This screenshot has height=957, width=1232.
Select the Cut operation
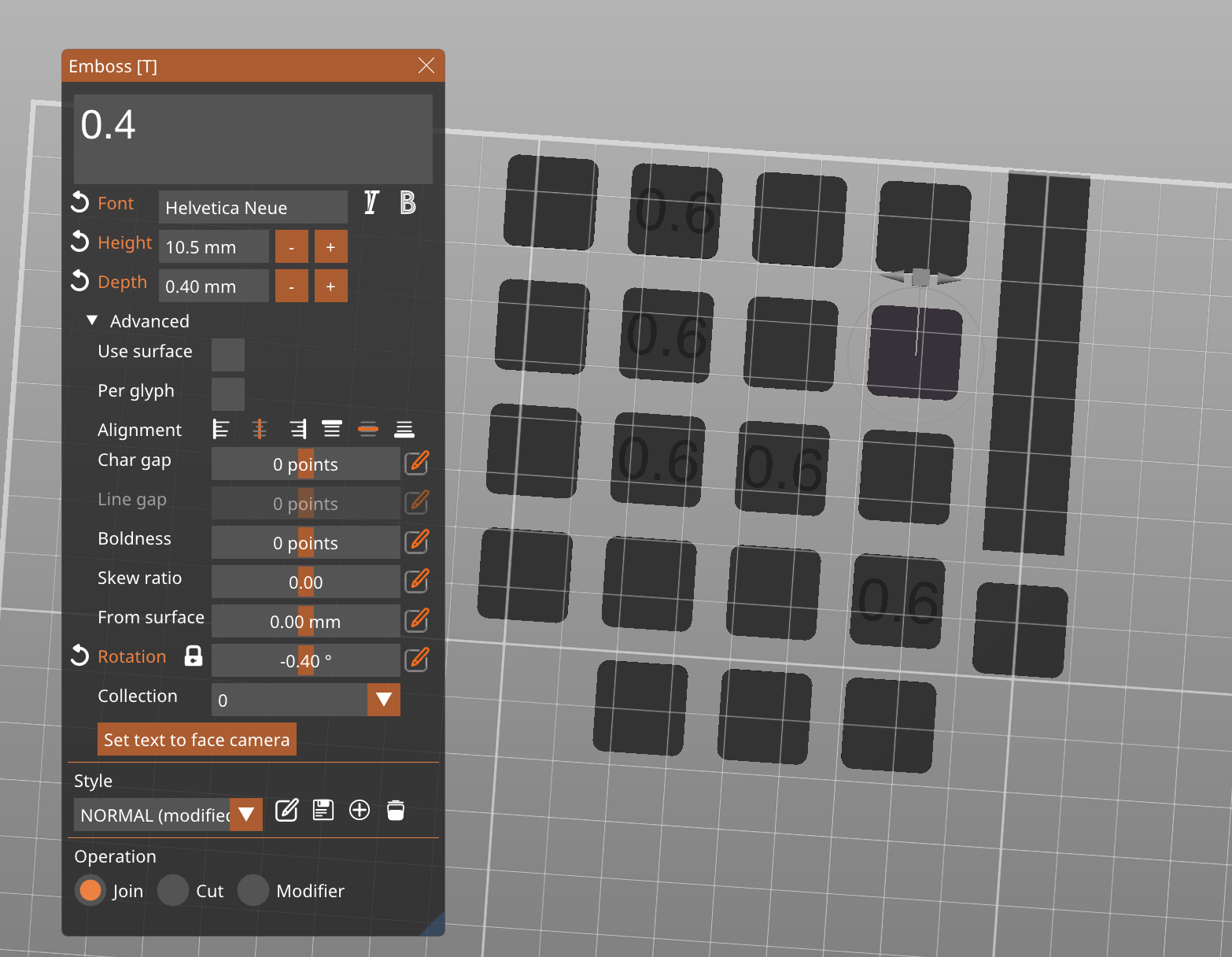pos(173,890)
